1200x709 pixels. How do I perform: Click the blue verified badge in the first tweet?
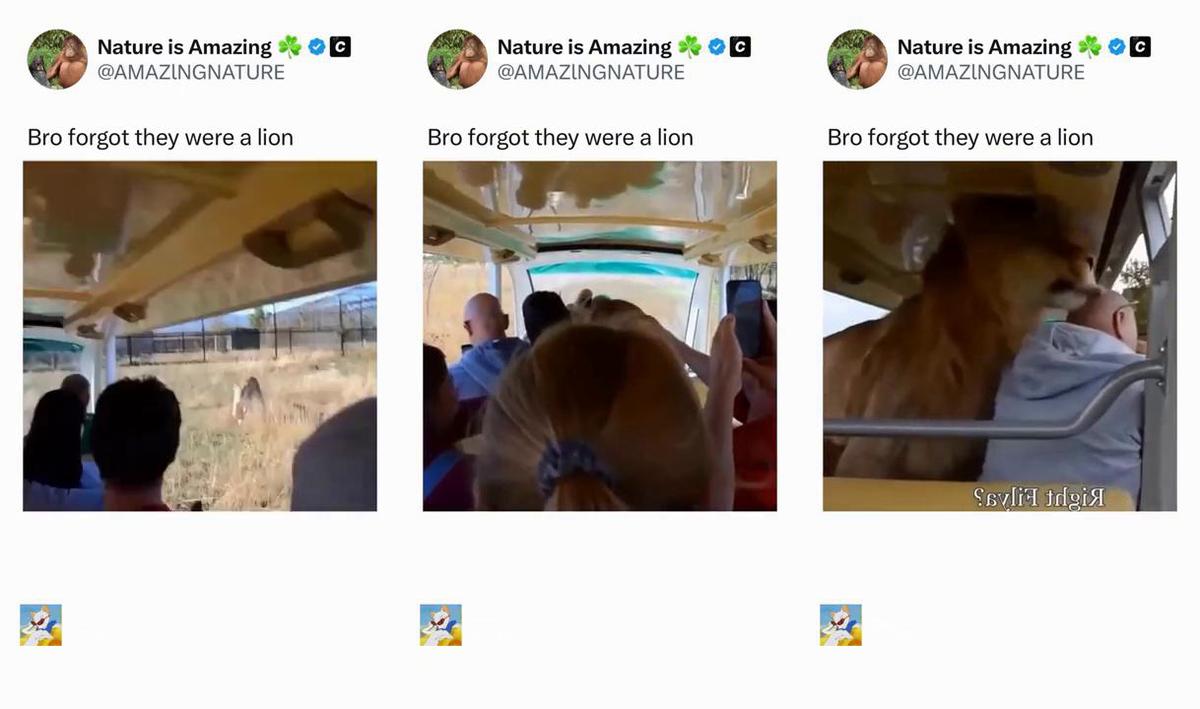point(316,46)
